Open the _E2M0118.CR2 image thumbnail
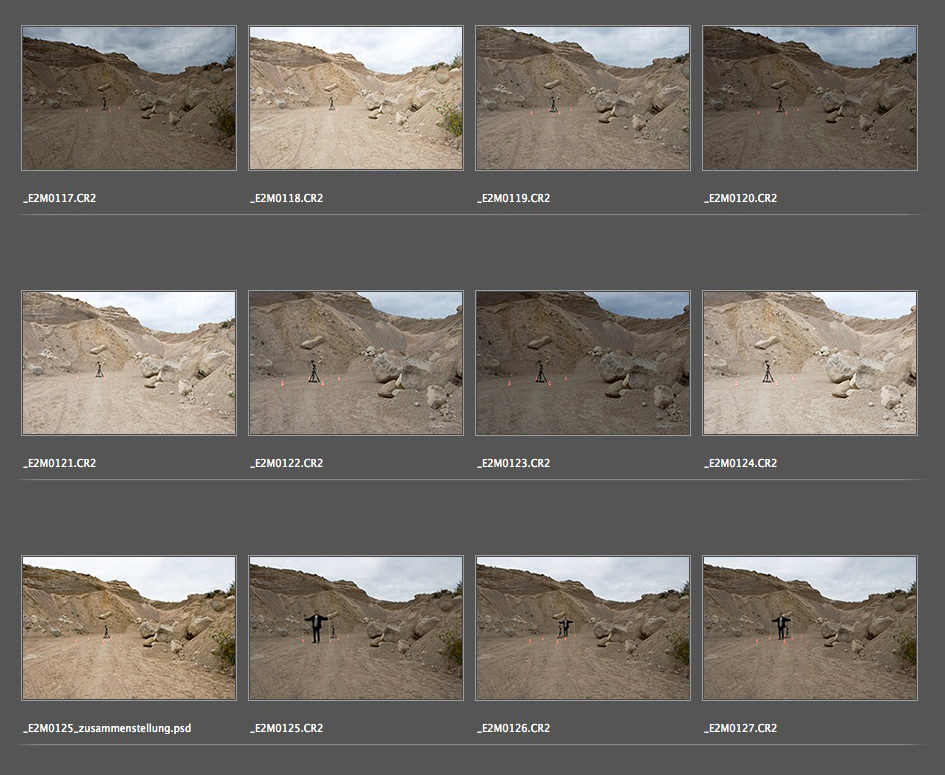Image resolution: width=945 pixels, height=775 pixels. (x=356, y=98)
